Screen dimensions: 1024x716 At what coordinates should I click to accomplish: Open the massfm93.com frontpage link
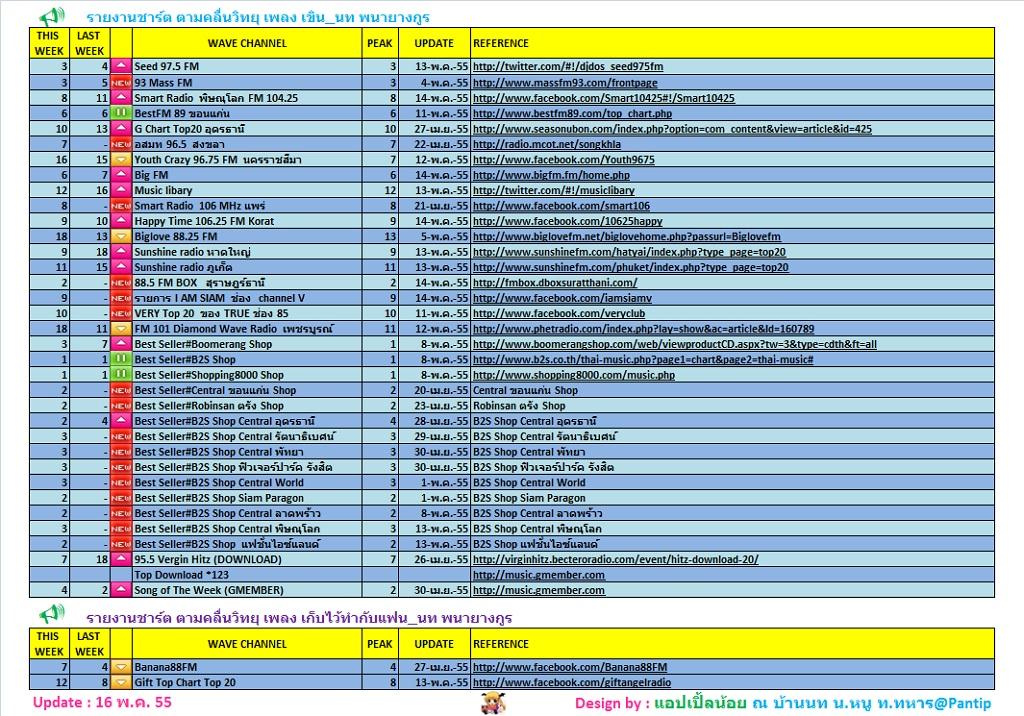coord(565,83)
